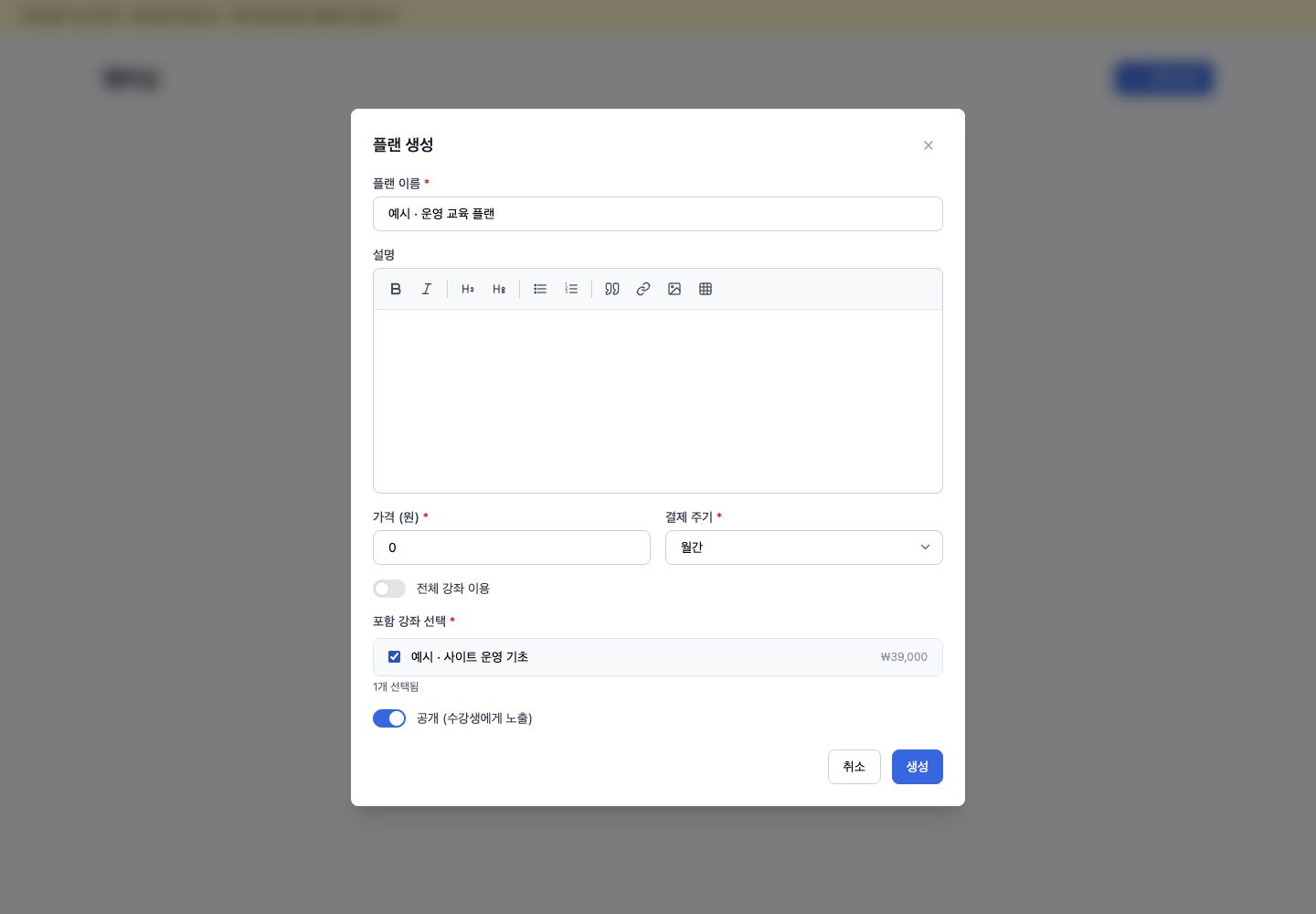Create a bulleted list
The image size is (1316, 914).
540,289
